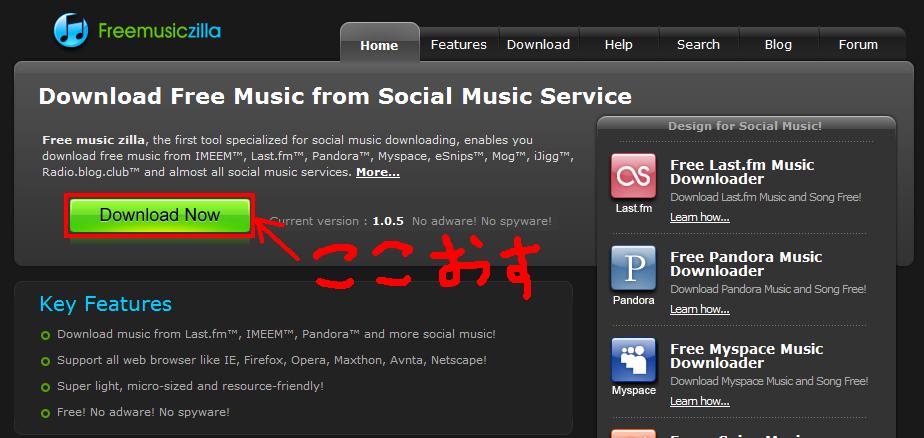Click Download Pandora Music and Song Free! text
Screen dimensions: 924x438
coord(768,289)
